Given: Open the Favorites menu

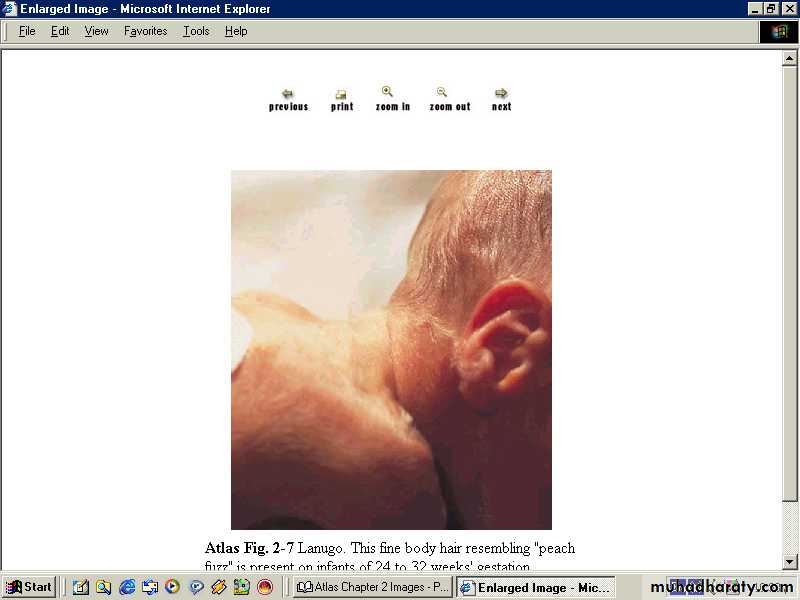Looking at the screenshot, I should click(x=145, y=31).
